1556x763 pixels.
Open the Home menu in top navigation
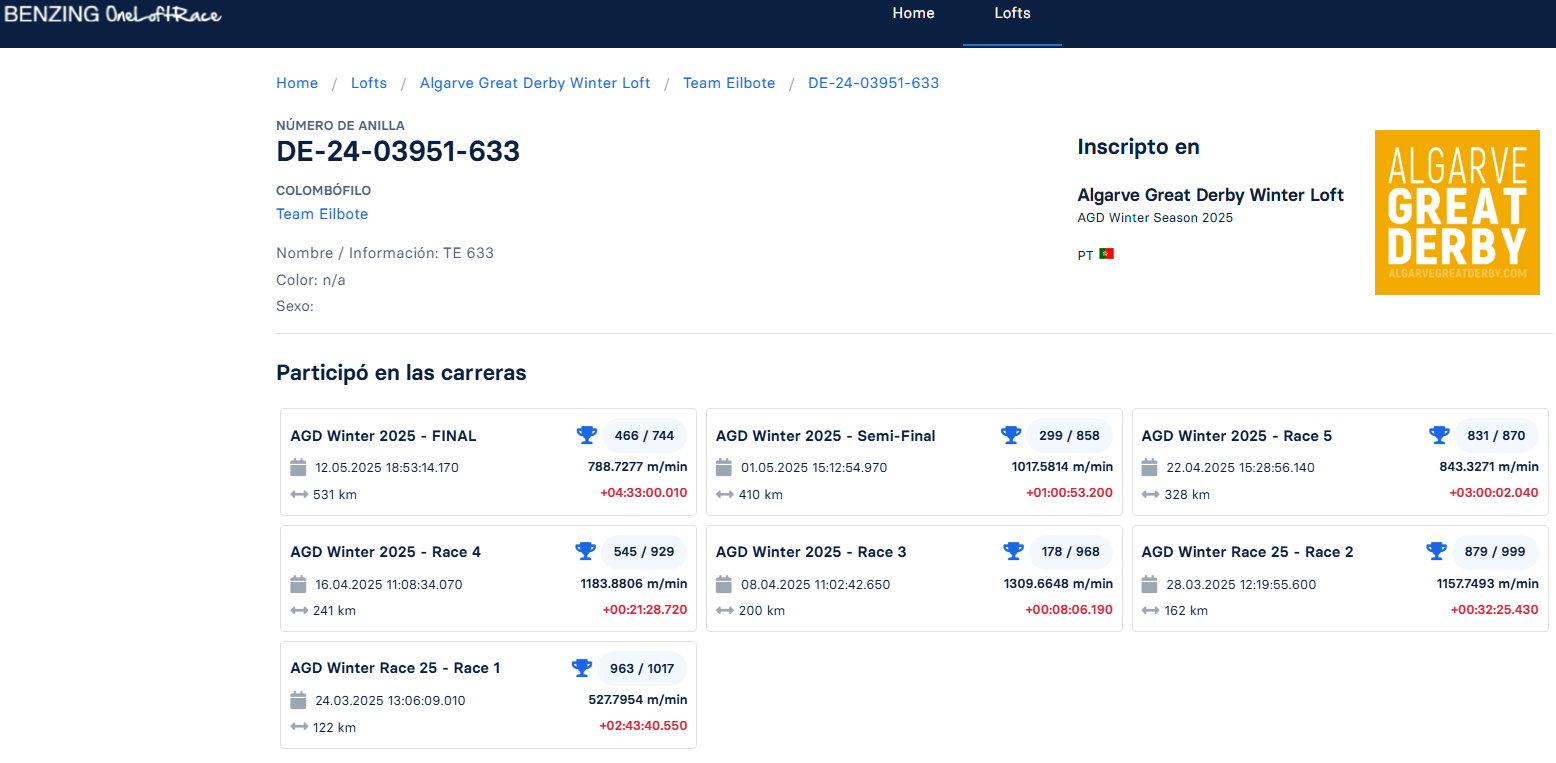point(913,14)
